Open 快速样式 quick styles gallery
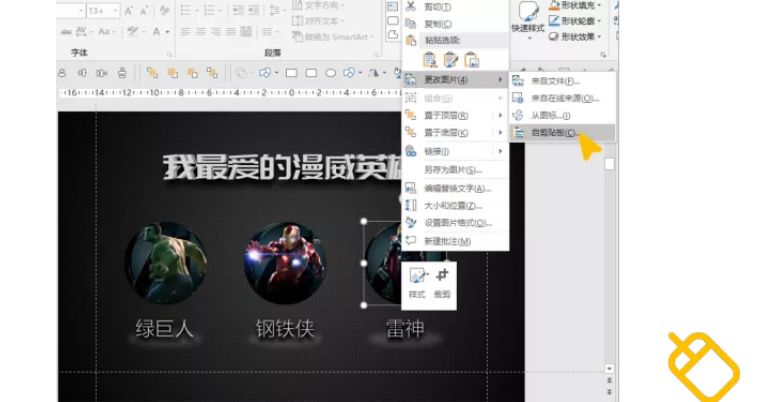 528,18
